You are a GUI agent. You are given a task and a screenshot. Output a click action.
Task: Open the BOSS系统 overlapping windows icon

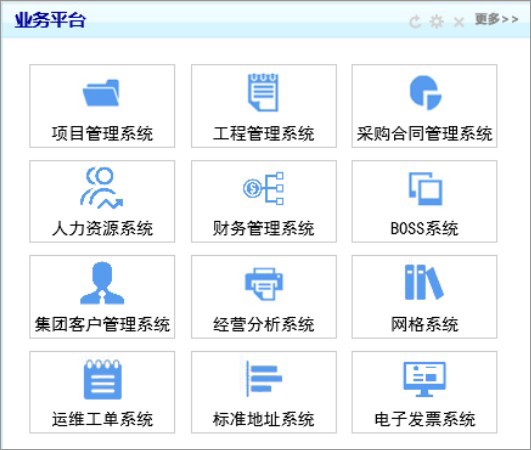pyautogui.click(x=425, y=189)
